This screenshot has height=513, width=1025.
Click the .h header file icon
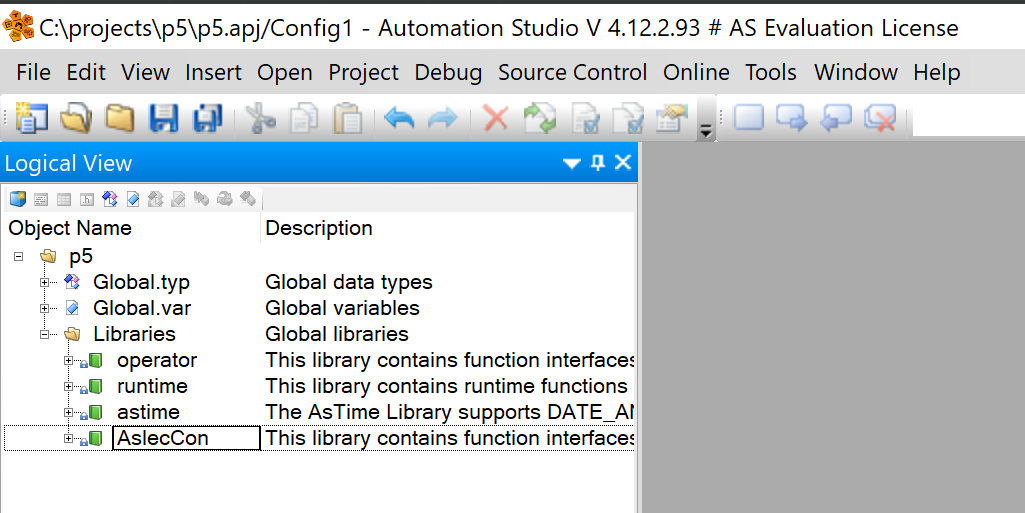[x=86, y=199]
